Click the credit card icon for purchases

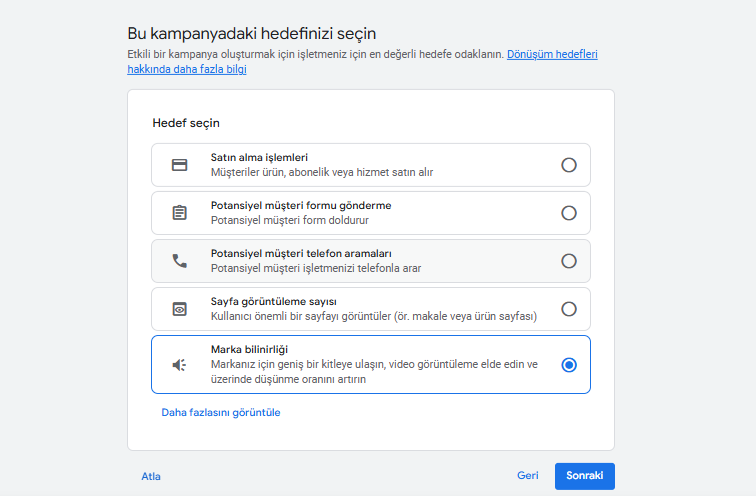pyautogui.click(x=179, y=165)
